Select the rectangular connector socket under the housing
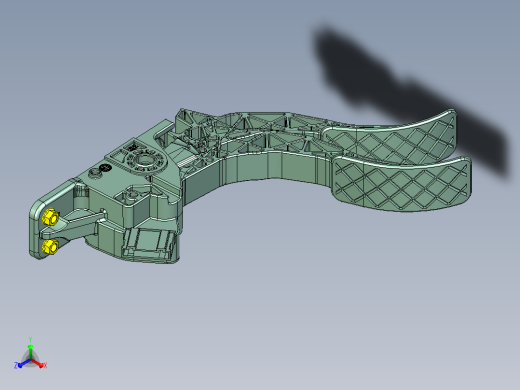The image size is (520, 390). pyautogui.click(x=149, y=244)
